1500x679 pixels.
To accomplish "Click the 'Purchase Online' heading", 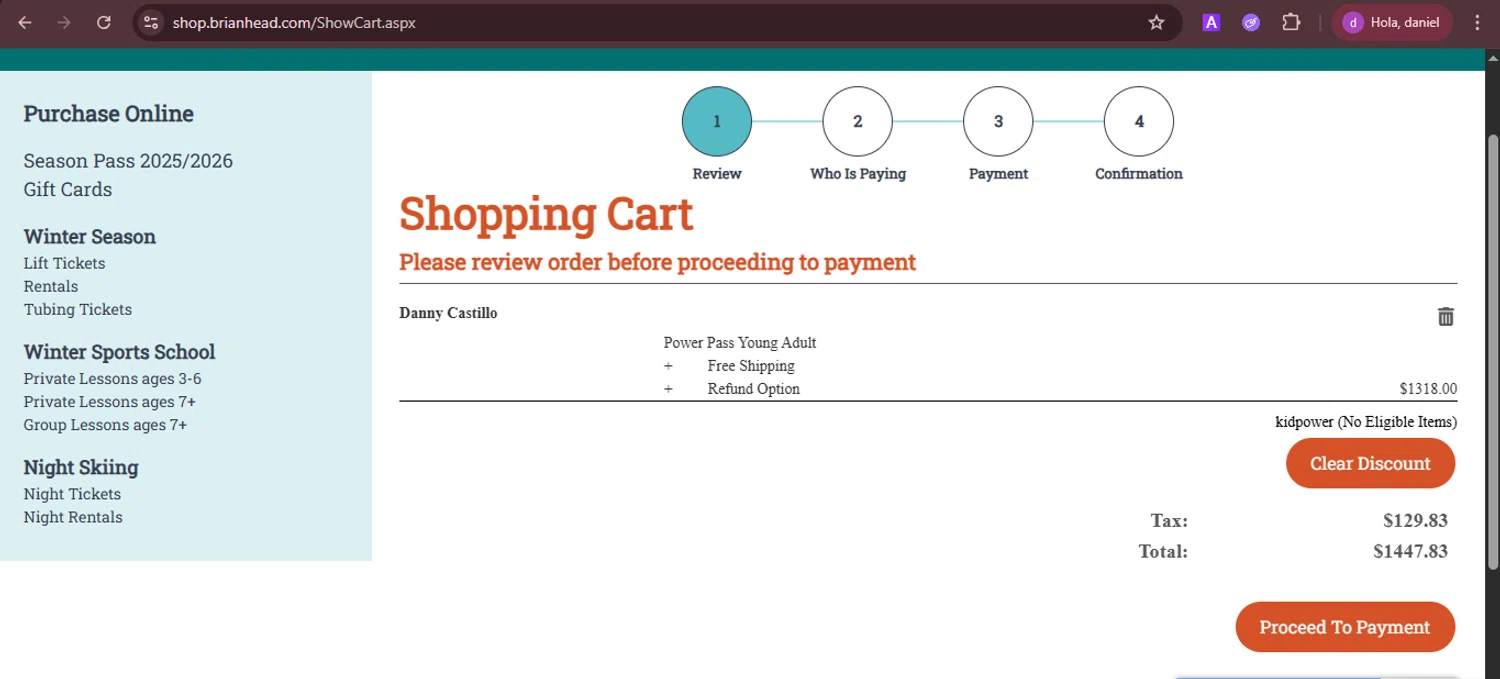I will click(109, 114).
